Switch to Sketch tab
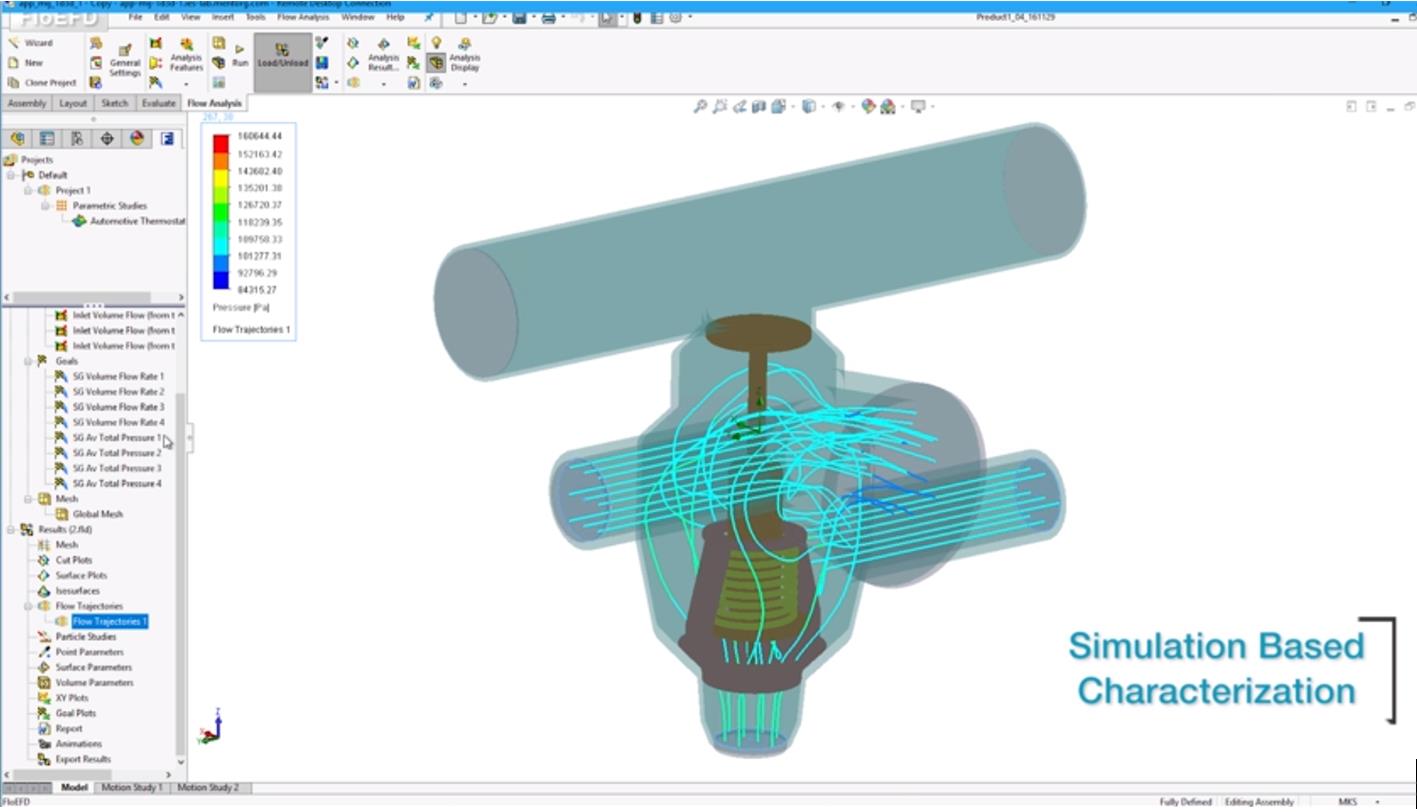Image resolution: width=1417 pixels, height=812 pixels. point(115,103)
